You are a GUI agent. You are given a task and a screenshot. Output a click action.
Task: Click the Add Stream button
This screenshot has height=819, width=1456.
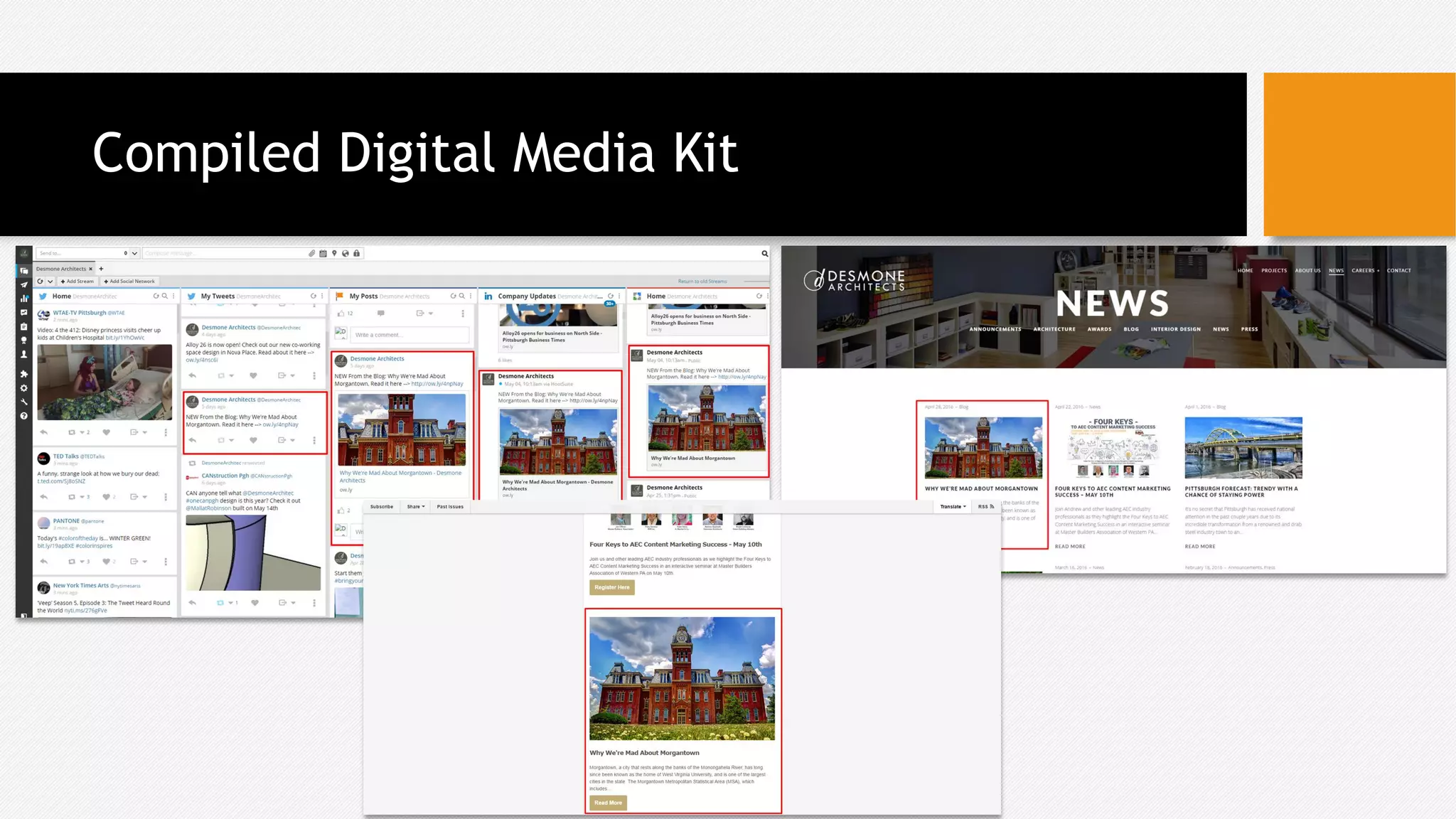click(77, 282)
